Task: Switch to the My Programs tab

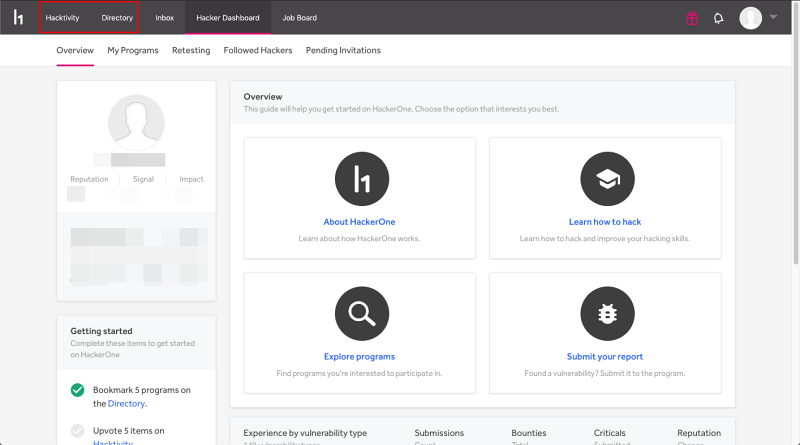Action: click(133, 51)
